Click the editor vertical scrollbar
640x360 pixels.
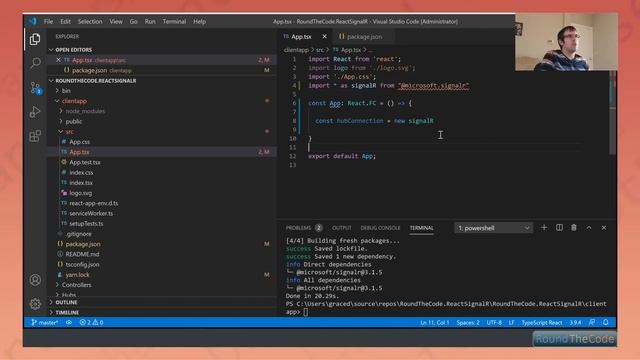click(613, 113)
